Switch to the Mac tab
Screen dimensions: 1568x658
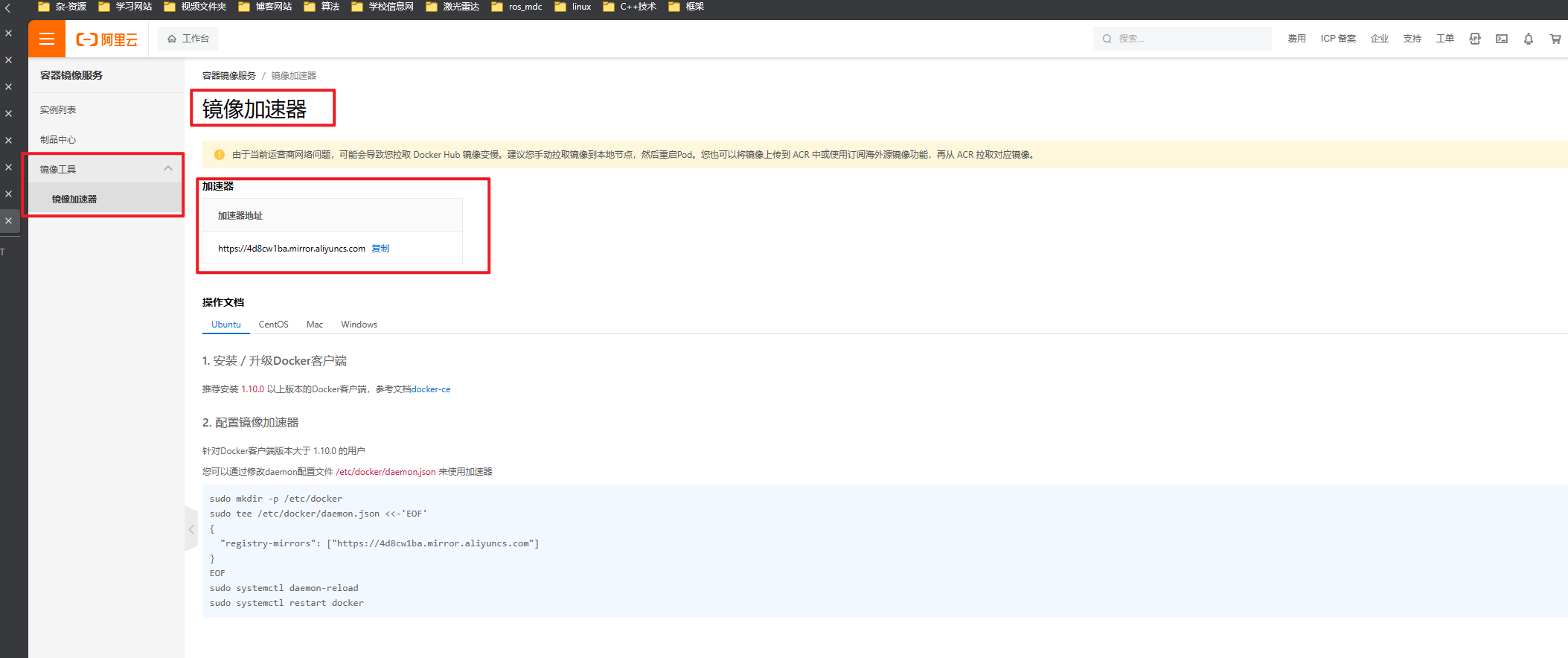(x=315, y=325)
